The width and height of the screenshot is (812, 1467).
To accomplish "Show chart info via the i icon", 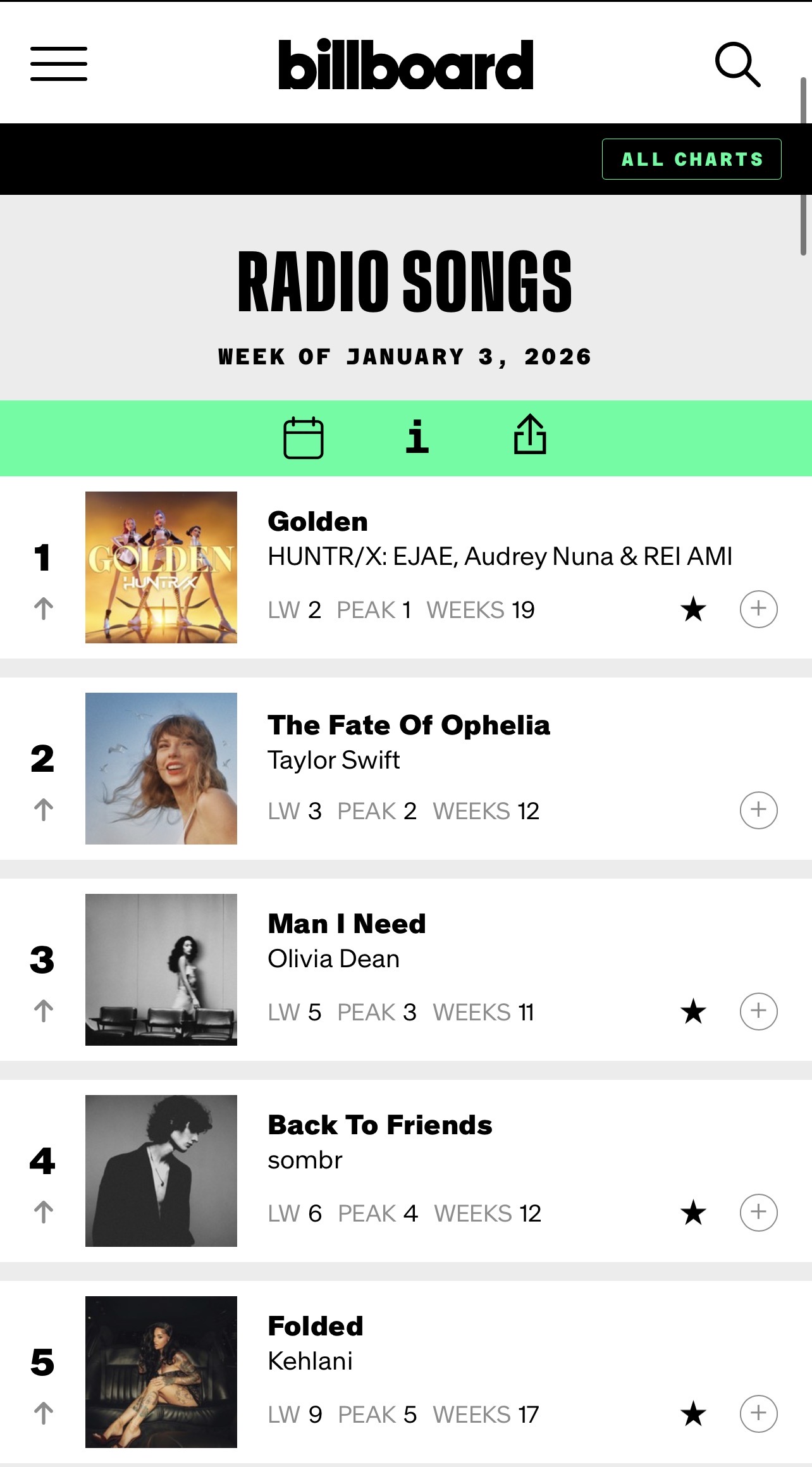I will [417, 438].
